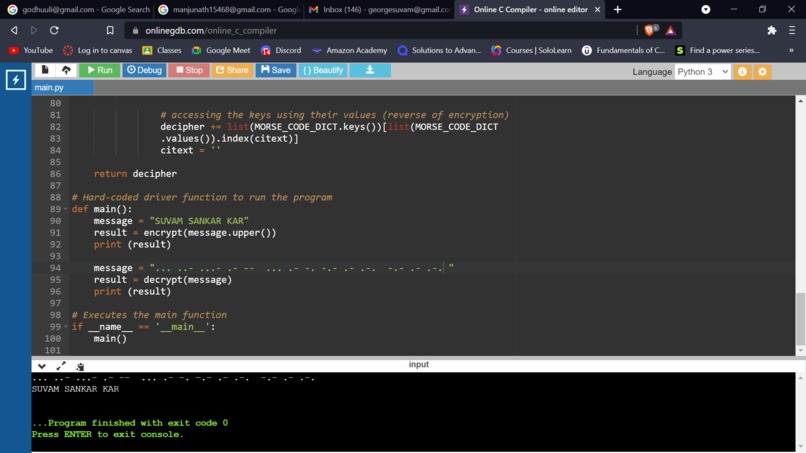Expand console to fullscreen icon

(x=61, y=366)
